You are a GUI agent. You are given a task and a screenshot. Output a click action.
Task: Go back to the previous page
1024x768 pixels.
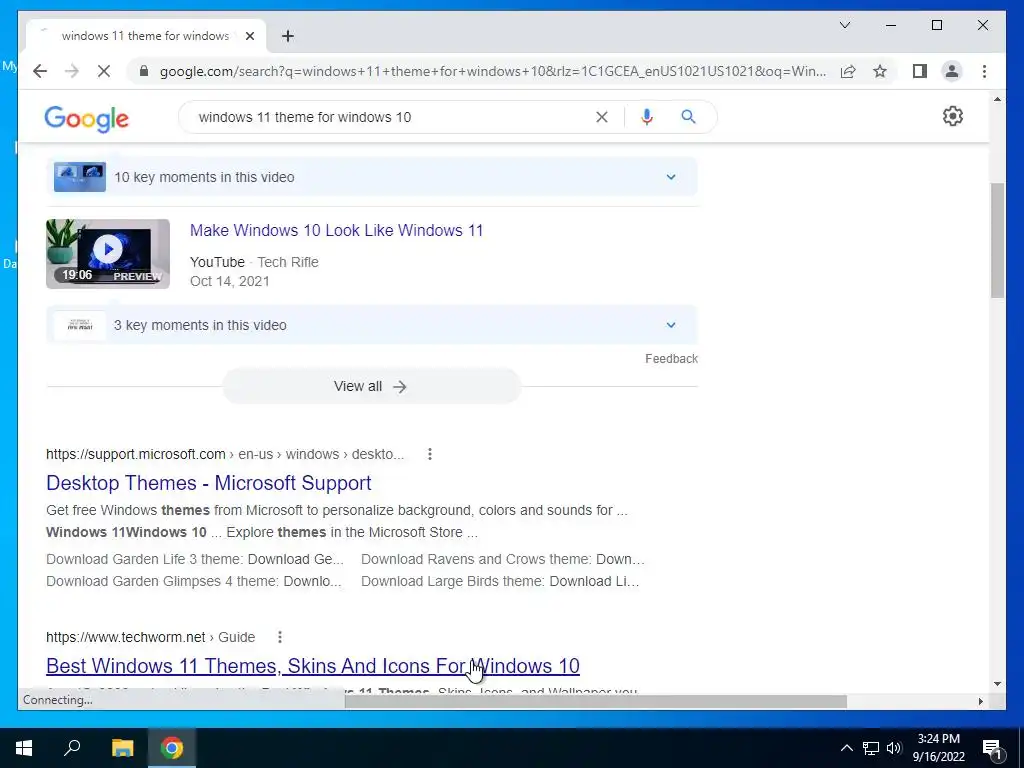(40, 71)
